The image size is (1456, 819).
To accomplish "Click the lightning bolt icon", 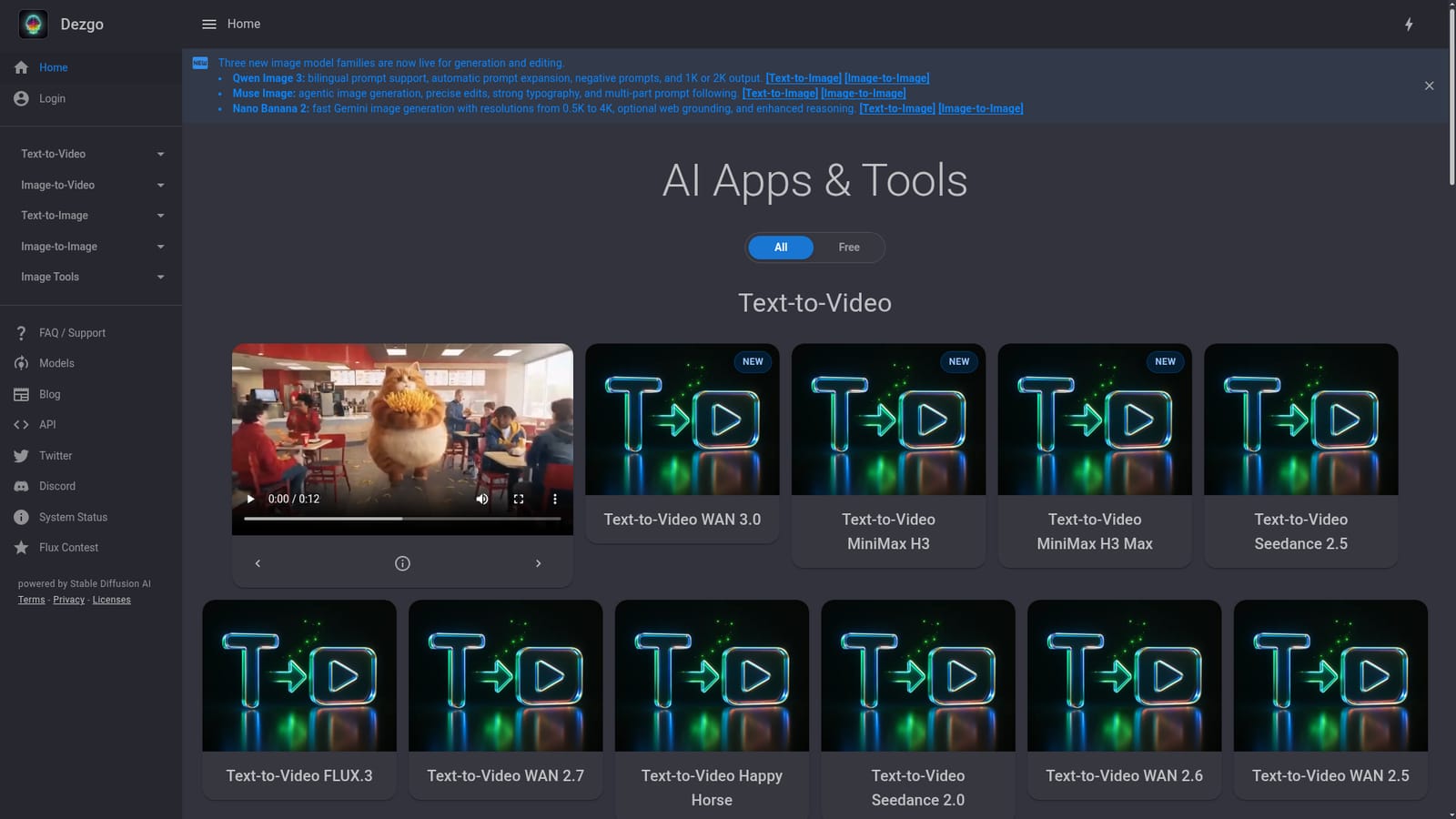I will [x=1409, y=25].
